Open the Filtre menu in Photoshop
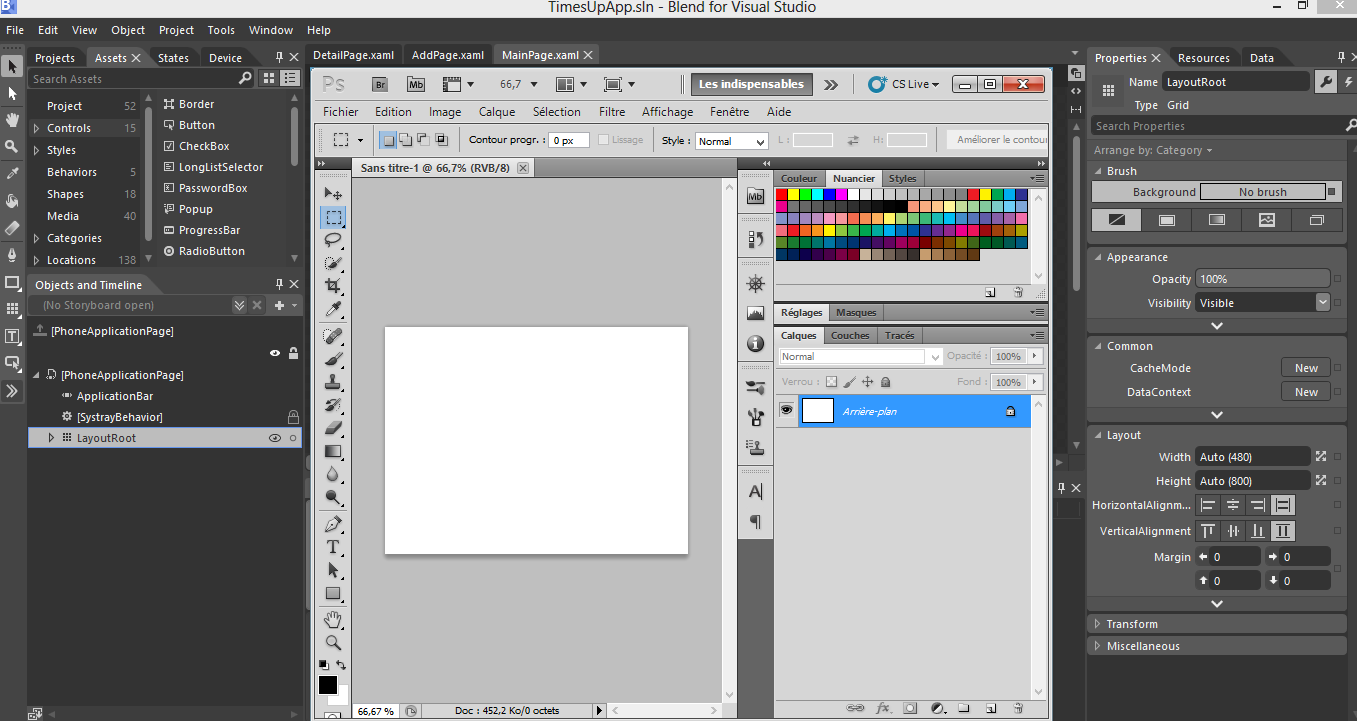The height and width of the screenshot is (721, 1357). 611,111
